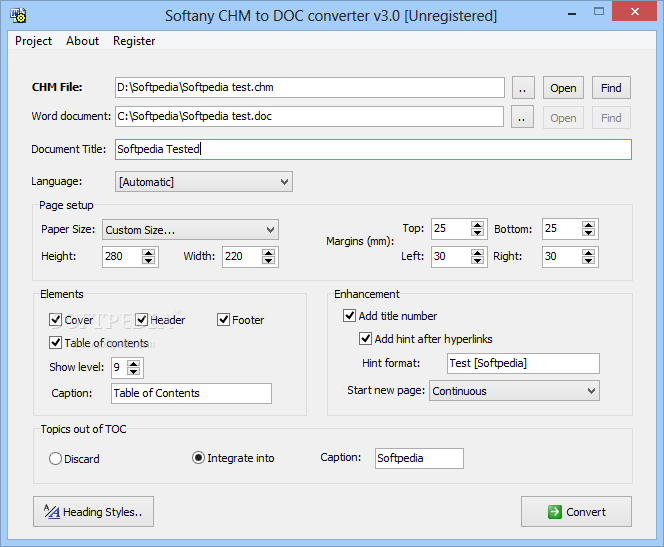Open the About menu
Viewport: 664px width, 547px height.
pos(82,41)
